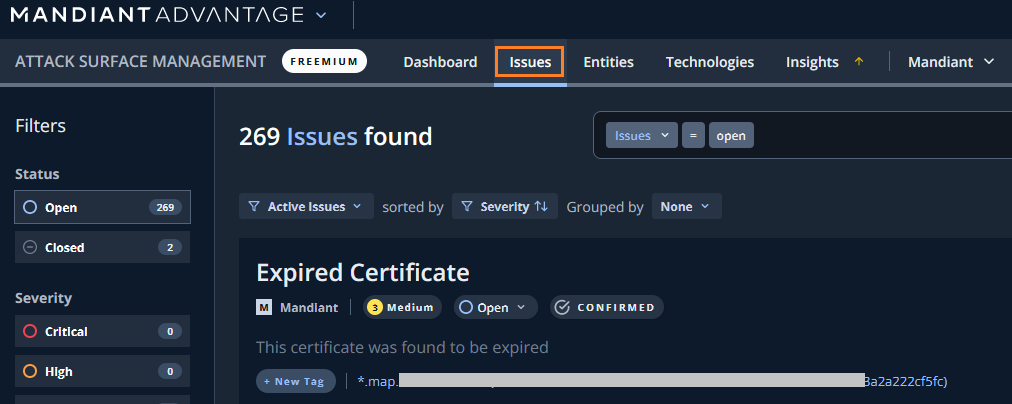This screenshot has width=1012, height=404.
Task: Click the funnel icon beside Severity sort
Action: pos(467,207)
